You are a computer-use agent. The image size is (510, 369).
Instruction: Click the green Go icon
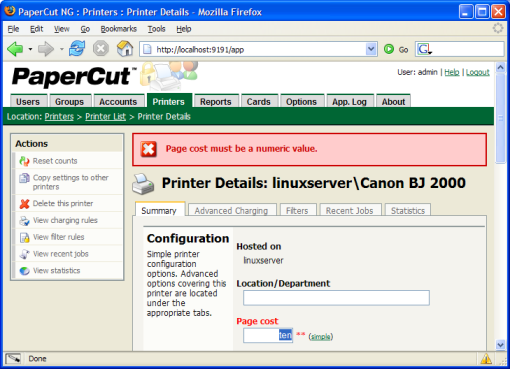coord(389,49)
